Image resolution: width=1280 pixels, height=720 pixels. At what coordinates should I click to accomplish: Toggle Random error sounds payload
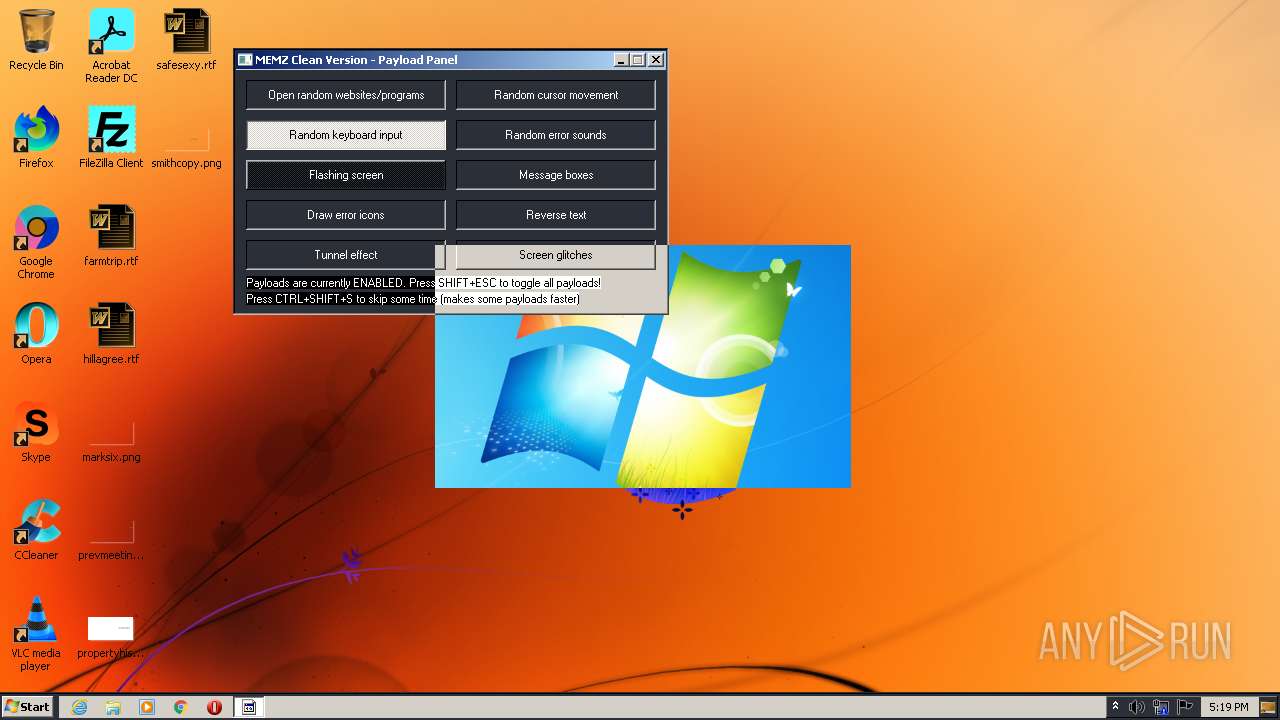(556, 135)
